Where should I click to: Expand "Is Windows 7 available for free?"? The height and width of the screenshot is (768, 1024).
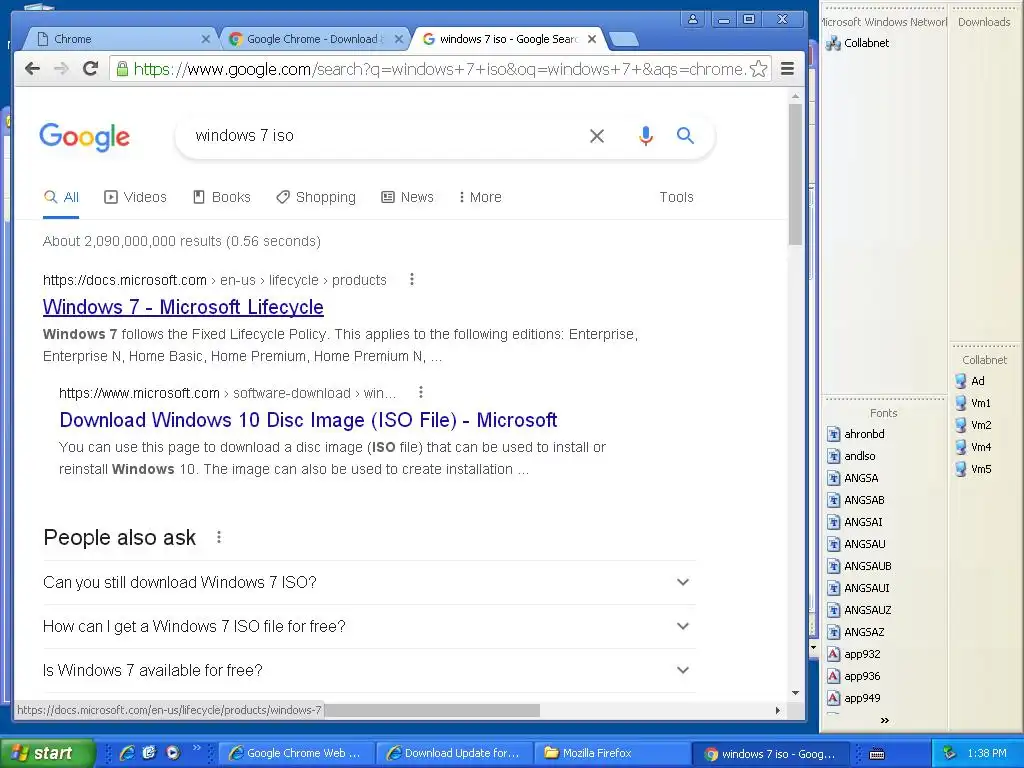click(x=369, y=670)
